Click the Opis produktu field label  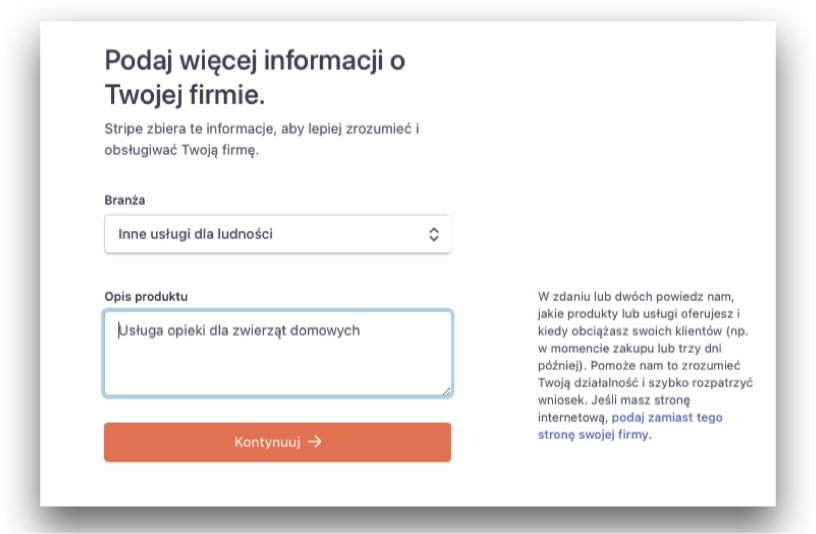[146, 297]
